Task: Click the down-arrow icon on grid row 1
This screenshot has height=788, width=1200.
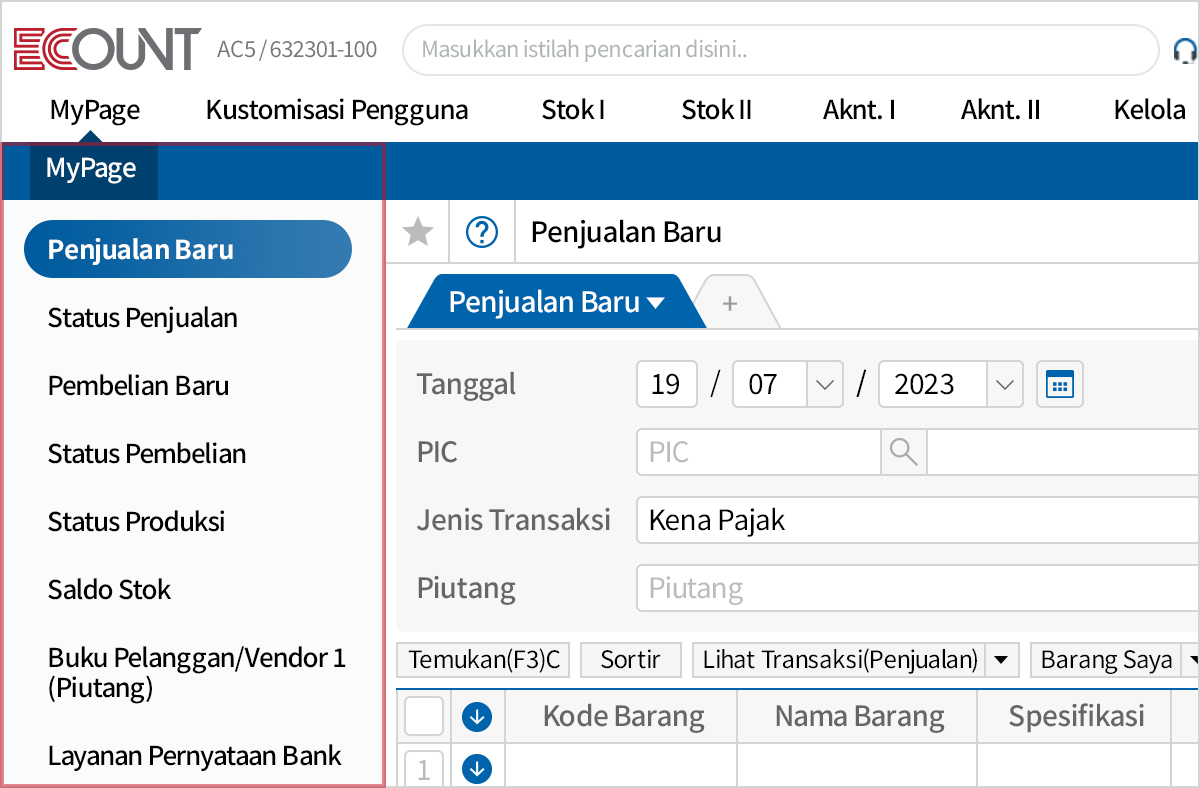Action: point(477,768)
